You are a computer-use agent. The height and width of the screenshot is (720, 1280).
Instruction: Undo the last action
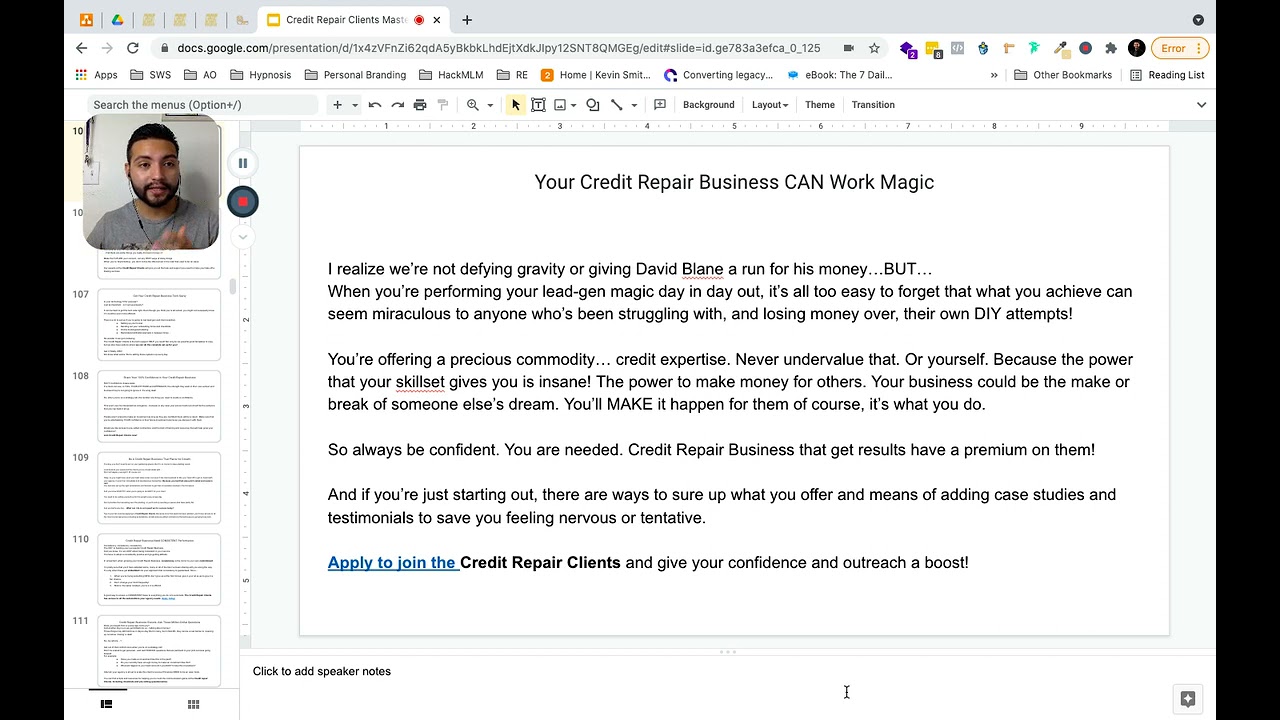coord(375,105)
